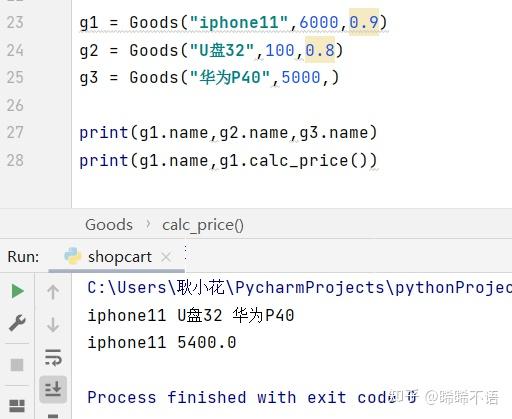The image size is (512, 419).
Task: Click line number 24 in gutter
Action: [15, 50]
